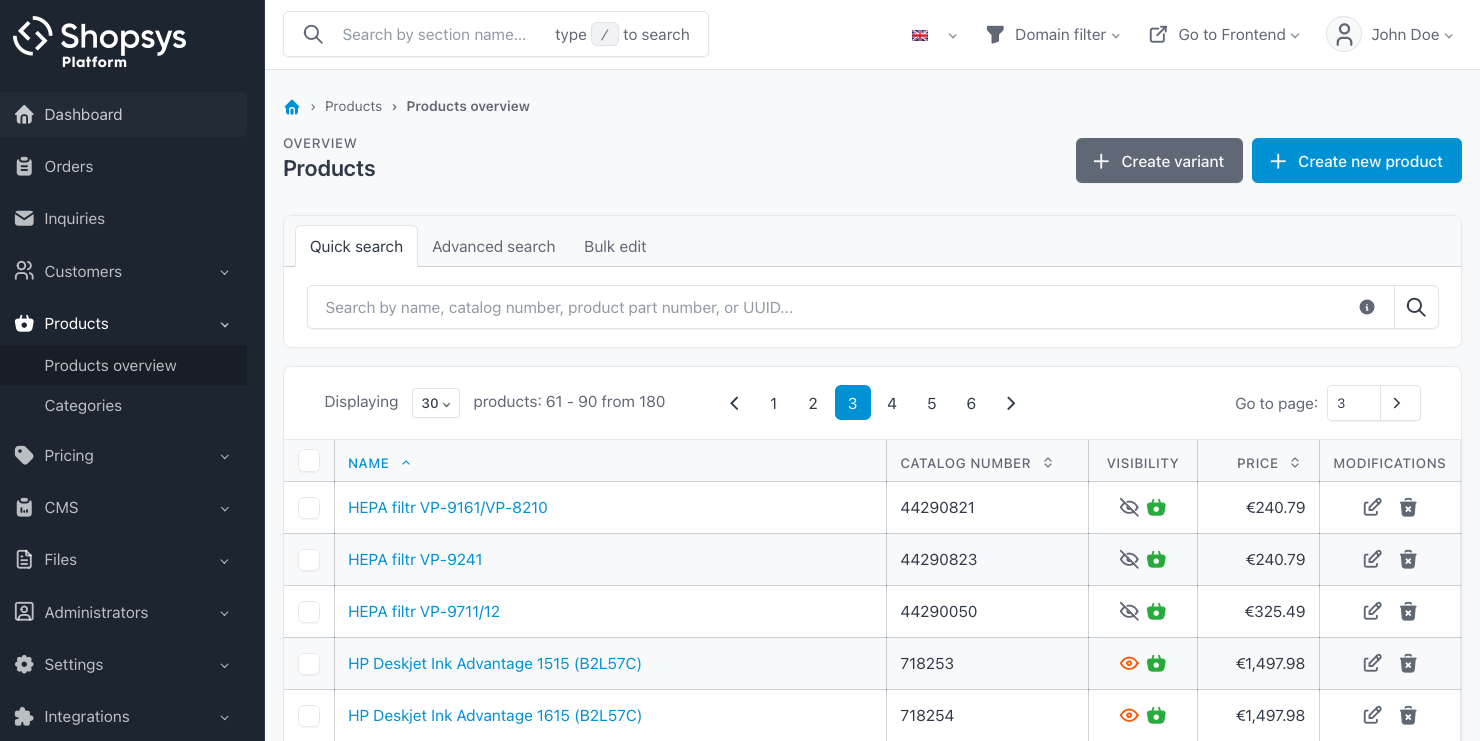The width and height of the screenshot is (1480, 741).
Task: Expand the Domain filter dropdown
Action: pos(1054,35)
